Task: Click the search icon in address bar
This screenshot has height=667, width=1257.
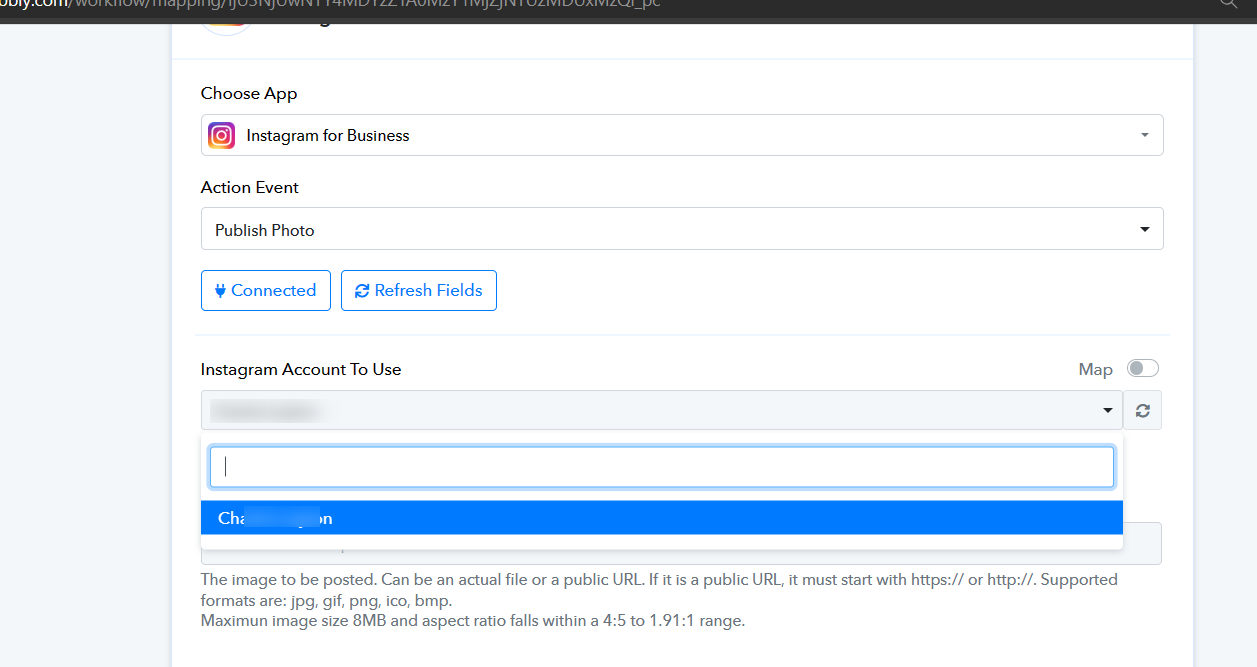Action: 1228,3
